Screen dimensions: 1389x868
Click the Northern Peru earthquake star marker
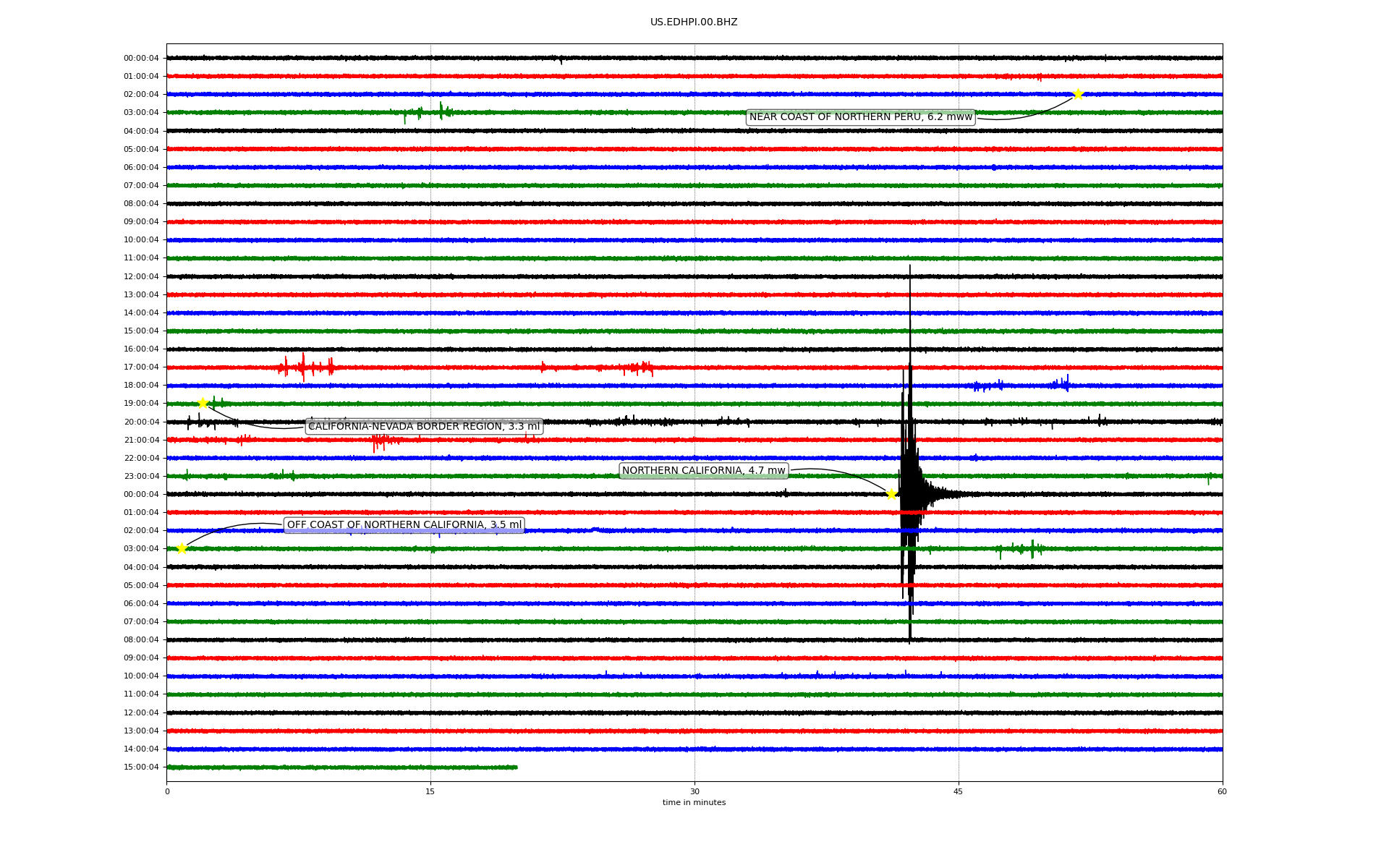tap(1078, 94)
